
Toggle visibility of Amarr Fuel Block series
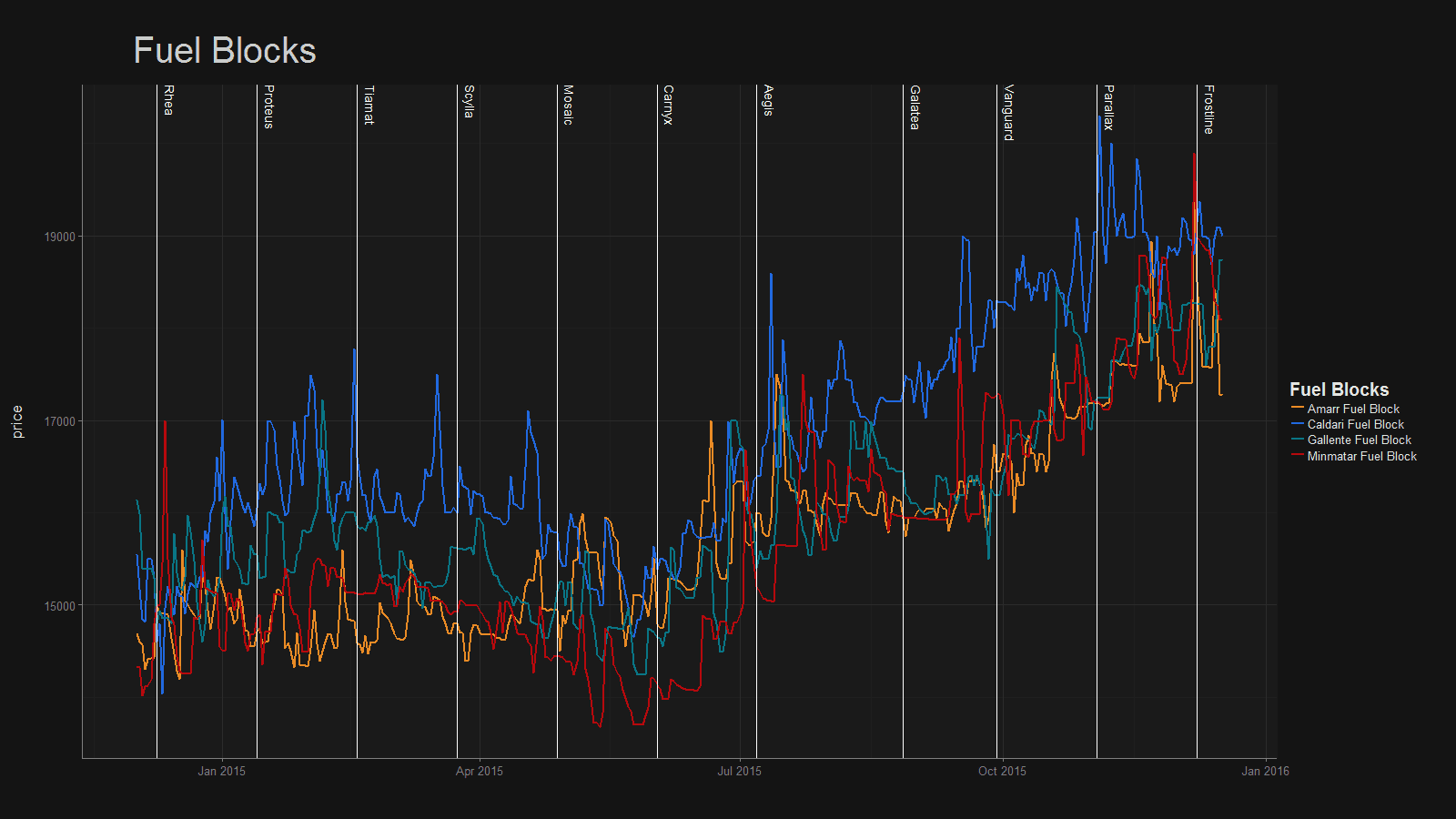(x=1354, y=409)
